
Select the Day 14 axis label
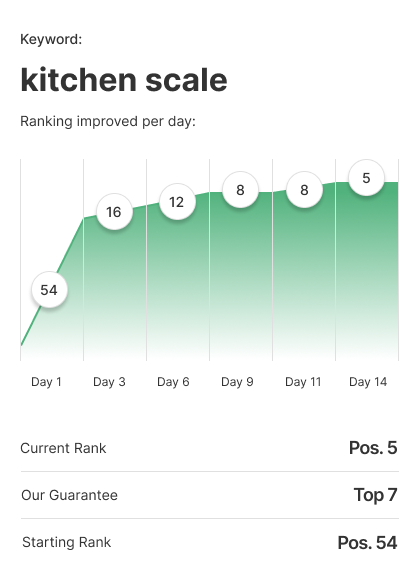(368, 382)
